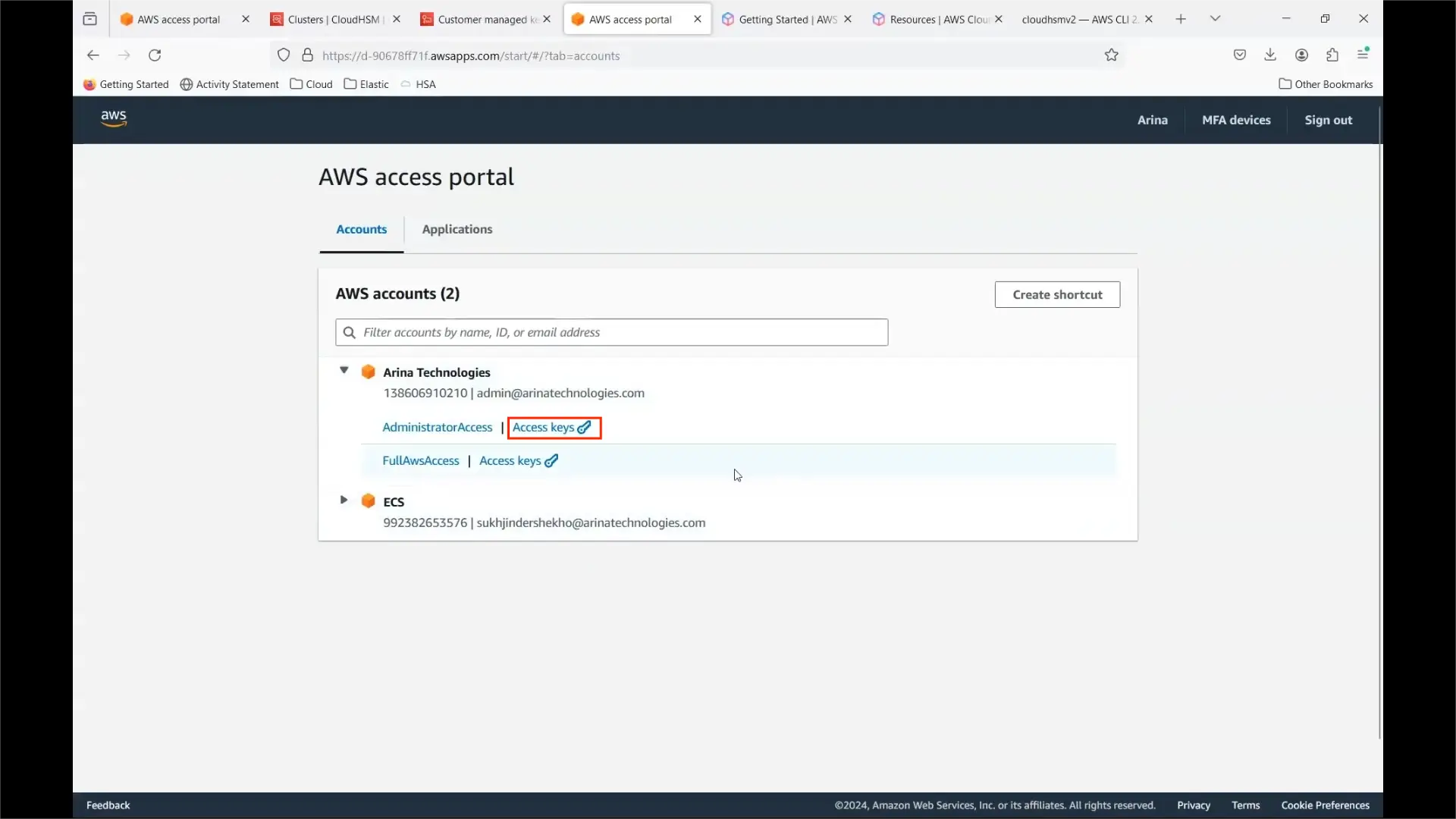
Task: Click Sign out in the header
Action: click(x=1328, y=120)
